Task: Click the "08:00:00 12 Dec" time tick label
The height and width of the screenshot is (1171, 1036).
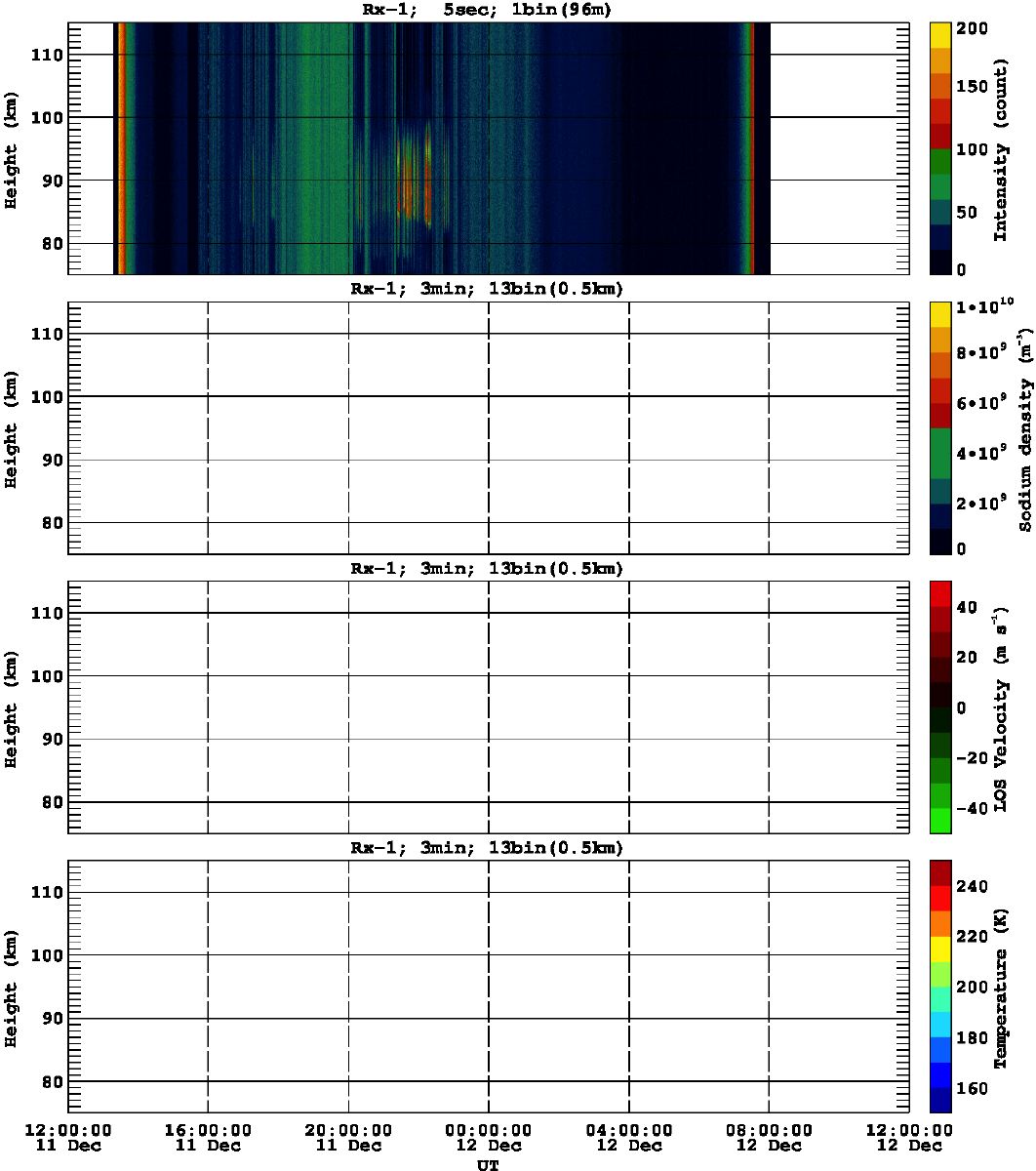Action: (770, 1138)
